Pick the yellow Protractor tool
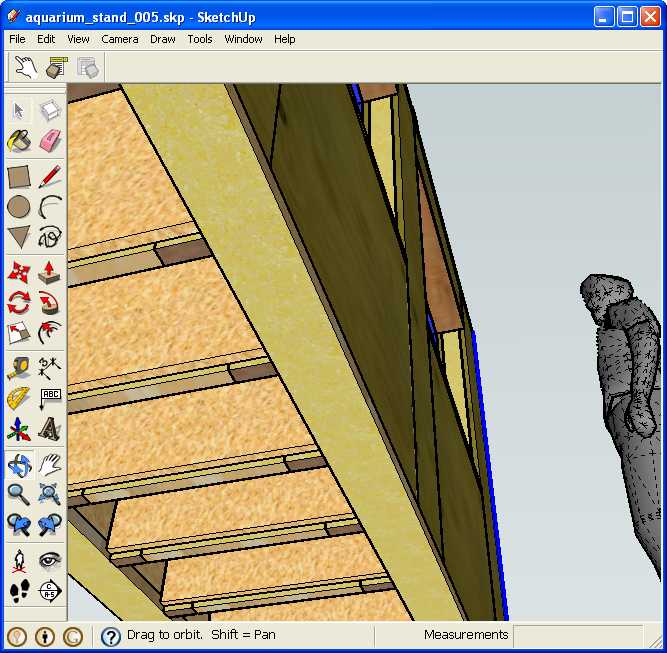Screen dimensions: 667x653 pos(19,398)
